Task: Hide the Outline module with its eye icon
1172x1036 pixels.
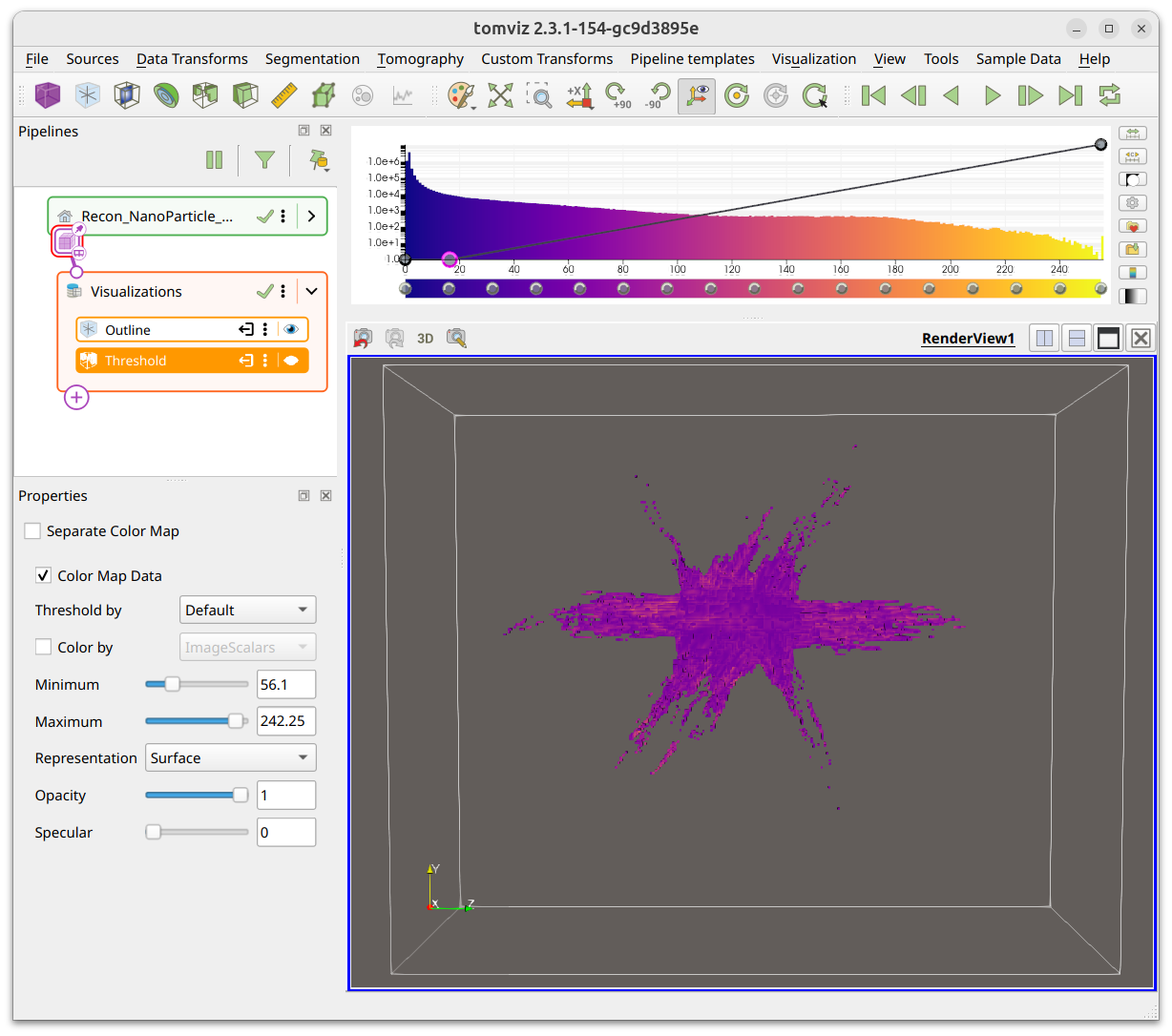Action: [x=291, y=329]
